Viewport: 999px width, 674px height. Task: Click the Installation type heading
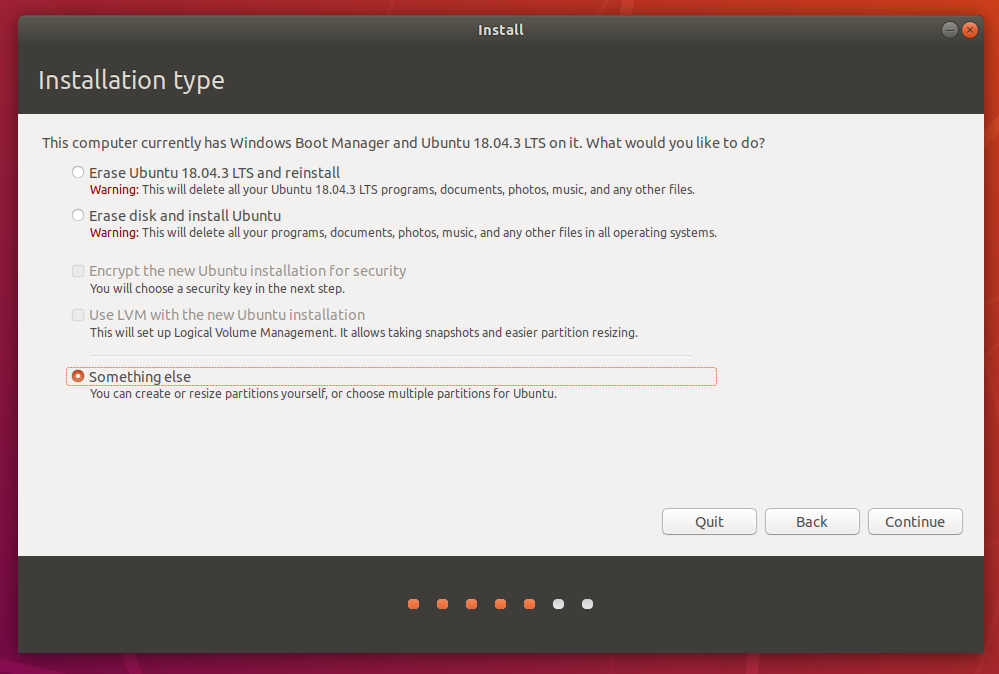click(x=131, y=80)
